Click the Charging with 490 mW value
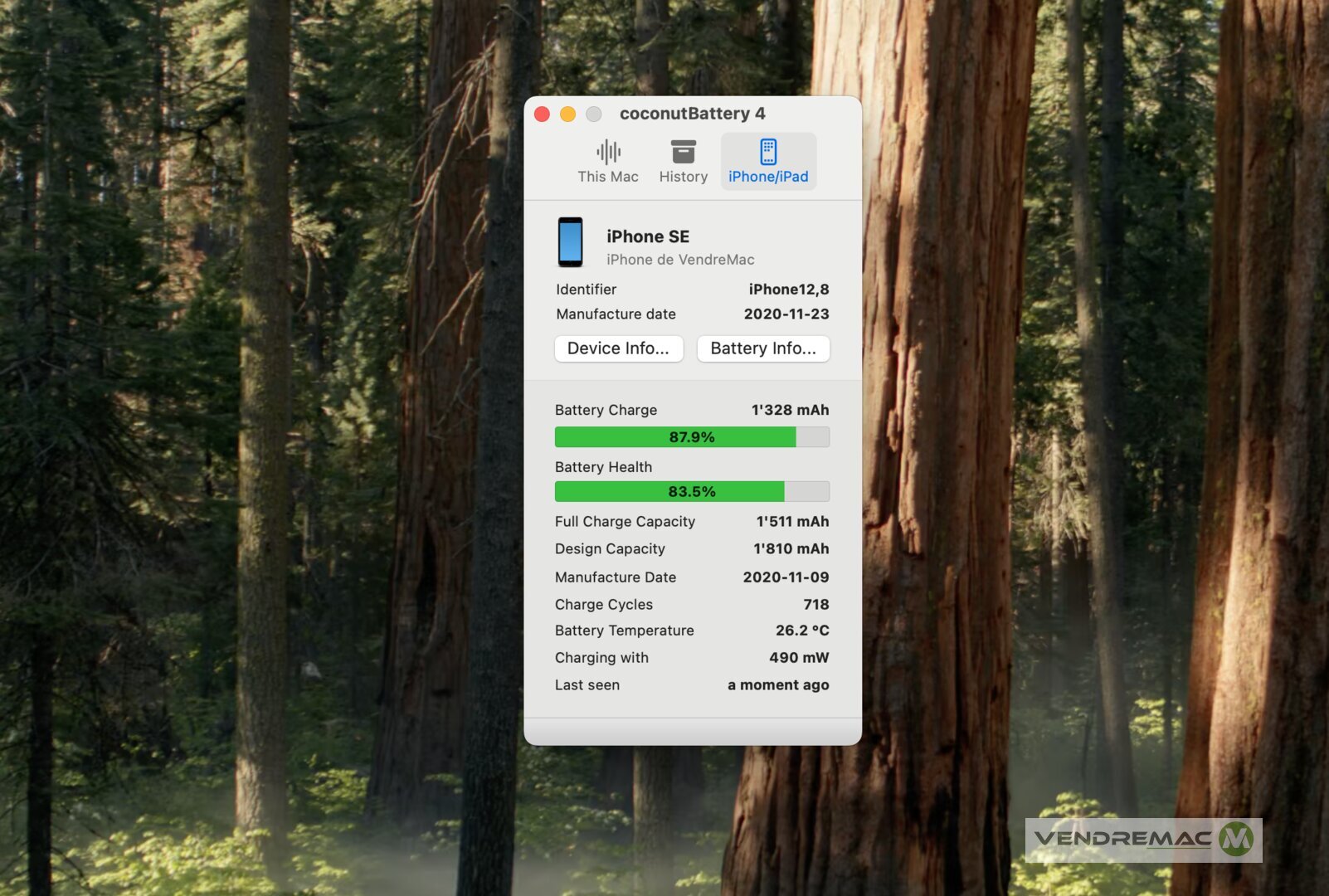The width and height of the screenshot is (1329, 896). [798, 658]
